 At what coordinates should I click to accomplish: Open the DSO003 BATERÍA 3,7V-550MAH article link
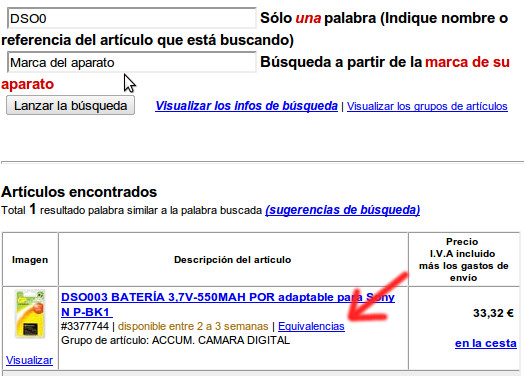pyautogui.click(x=228, y=304)
